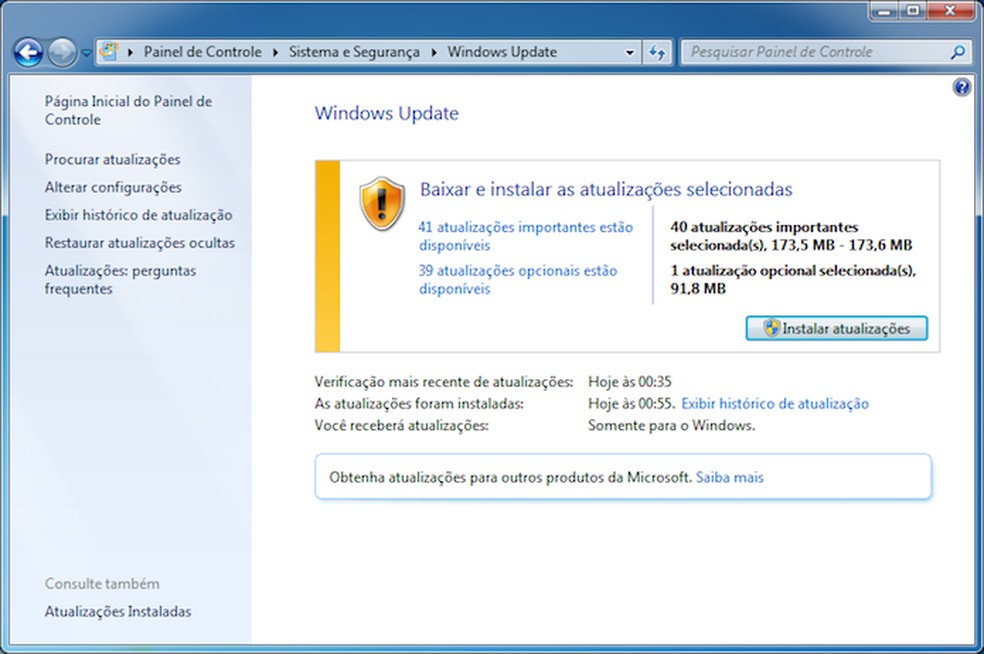Open Alterar configurações
Image resolution: width=984 pixels, height=654 pixels.
(113, 187)
